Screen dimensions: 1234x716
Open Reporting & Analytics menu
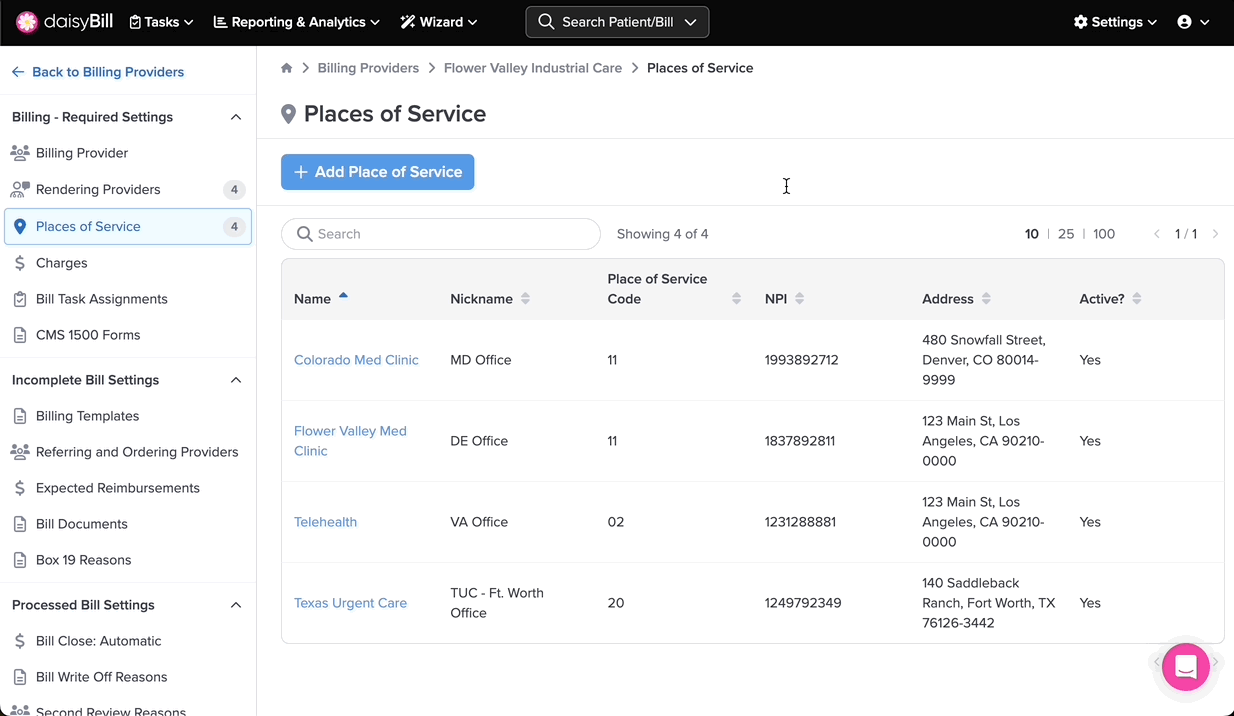click(x=297, y=22)
